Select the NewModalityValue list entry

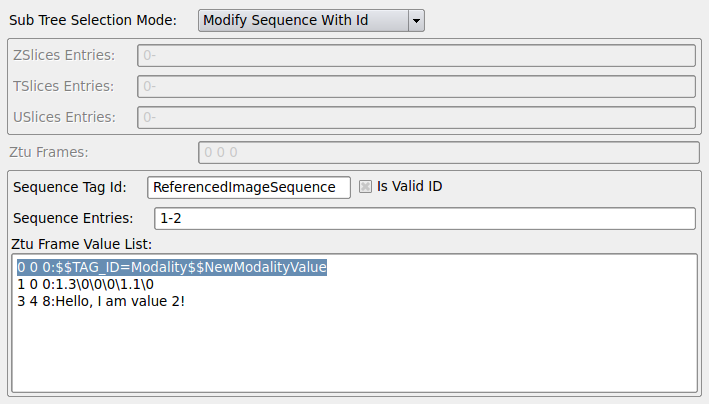(172, 267)
